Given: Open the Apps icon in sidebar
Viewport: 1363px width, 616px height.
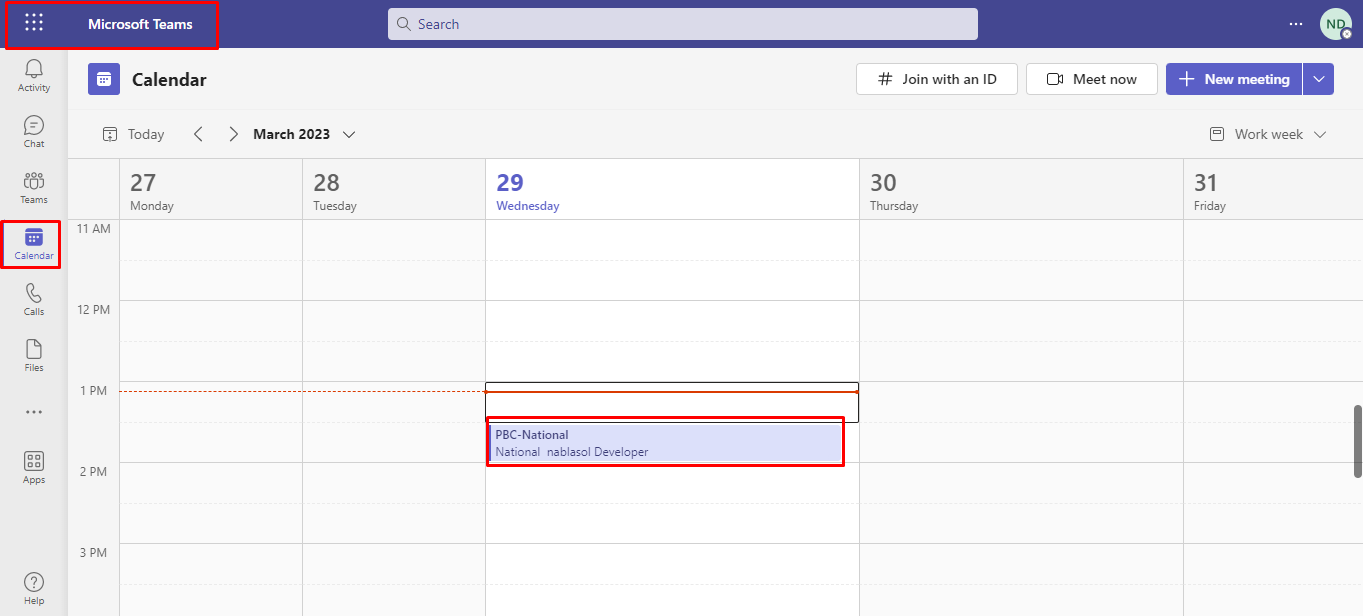Looking at the screenshot, I should tap(34, 467).
